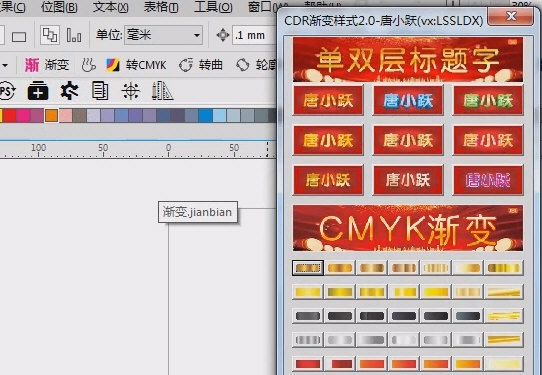Image resolution: width=542 pixels, height=375 pixels.
Task: Apply the green 唐小跃 title style
Action: click(x=488, y=100)
